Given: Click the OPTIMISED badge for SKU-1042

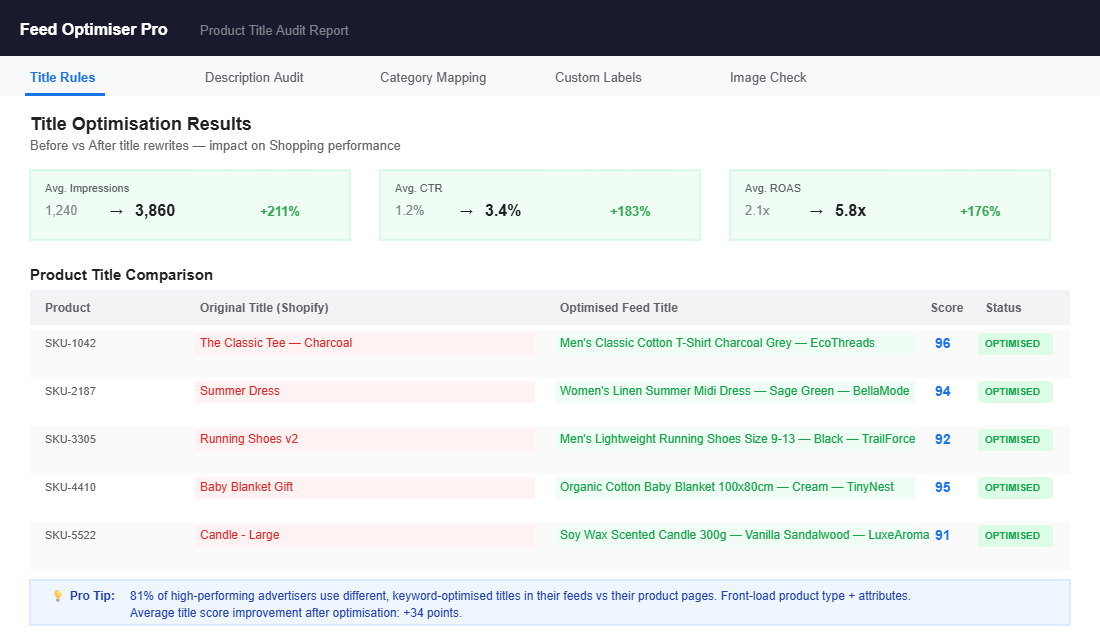Looking at the screenshot, I should click(x=1014, y=343).
